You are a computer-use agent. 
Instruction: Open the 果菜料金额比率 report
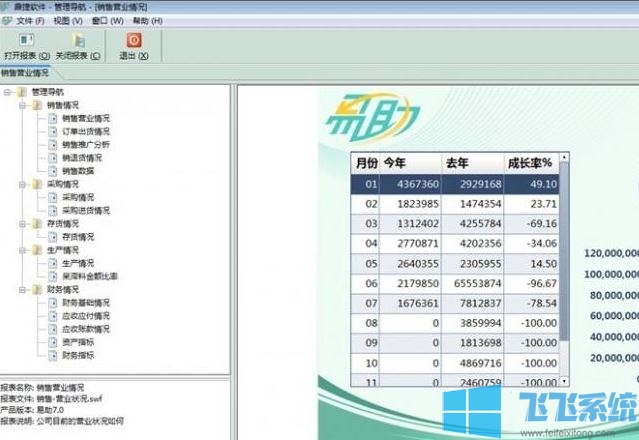90,276
